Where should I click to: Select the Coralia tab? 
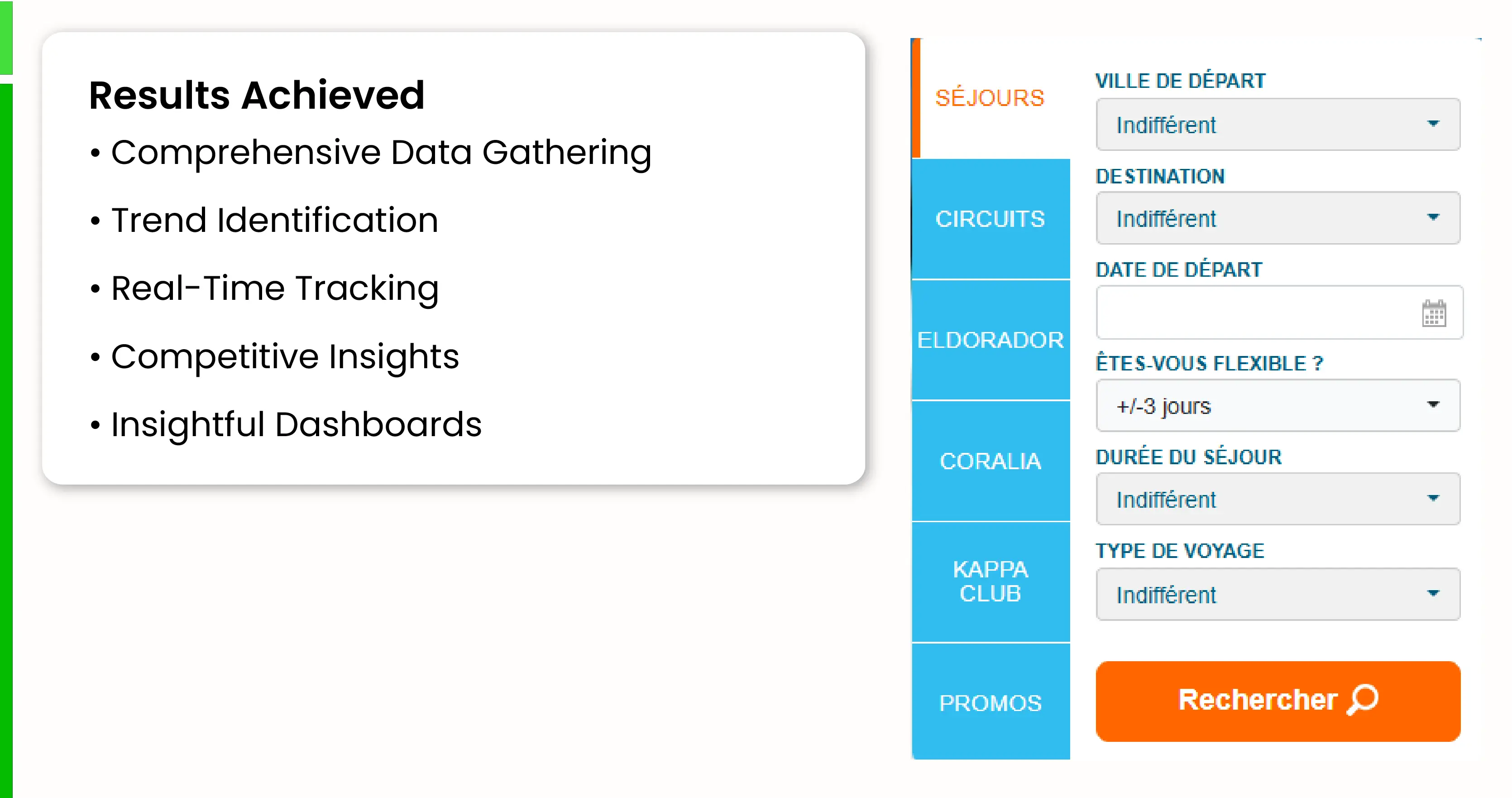pos(990,461)
